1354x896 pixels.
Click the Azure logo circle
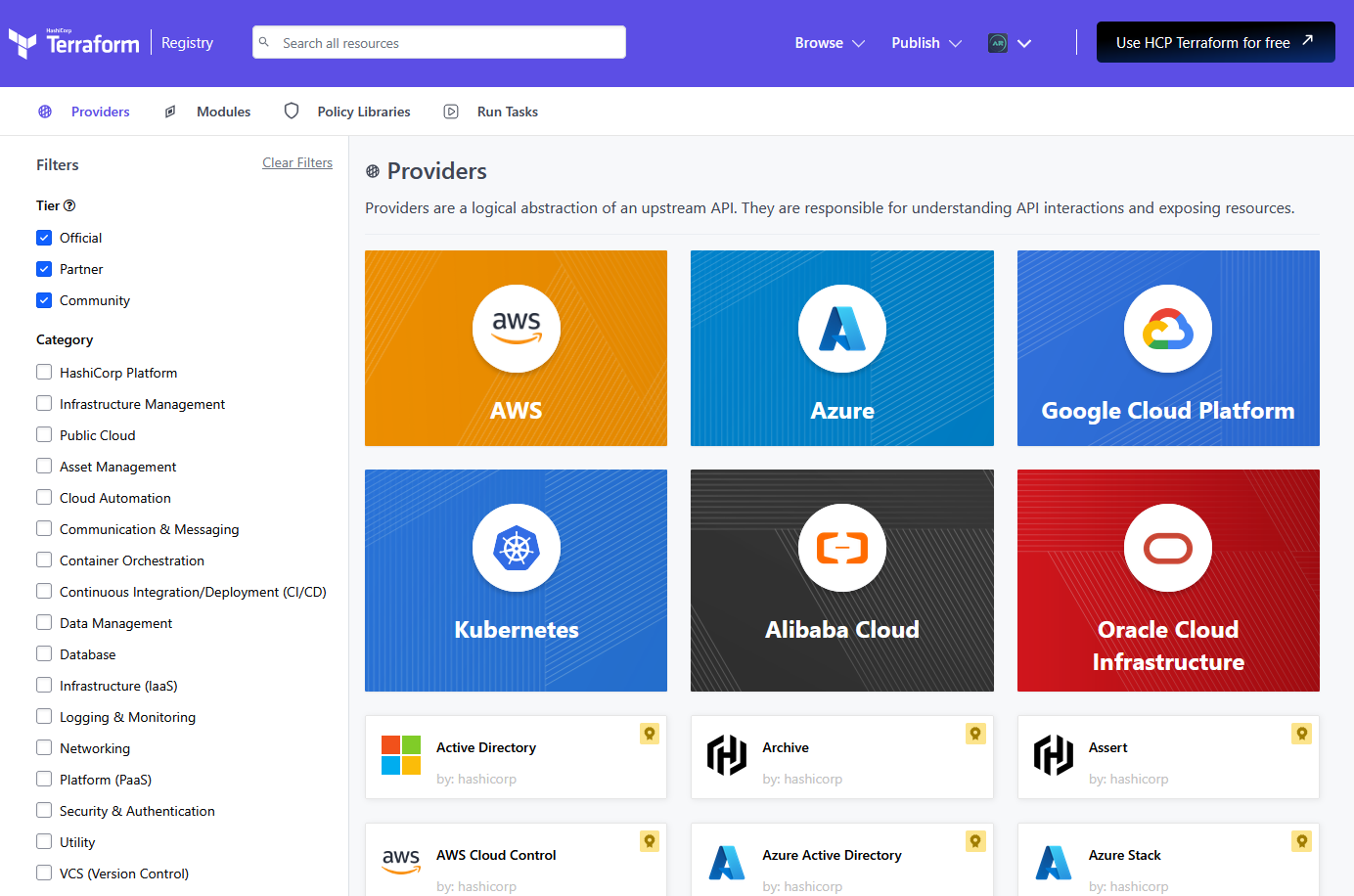coord(842,329)
